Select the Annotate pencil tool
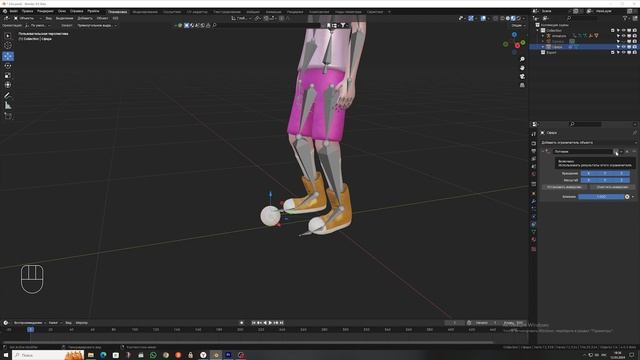The width and height of the screenshot is (640, 360). 8,96
